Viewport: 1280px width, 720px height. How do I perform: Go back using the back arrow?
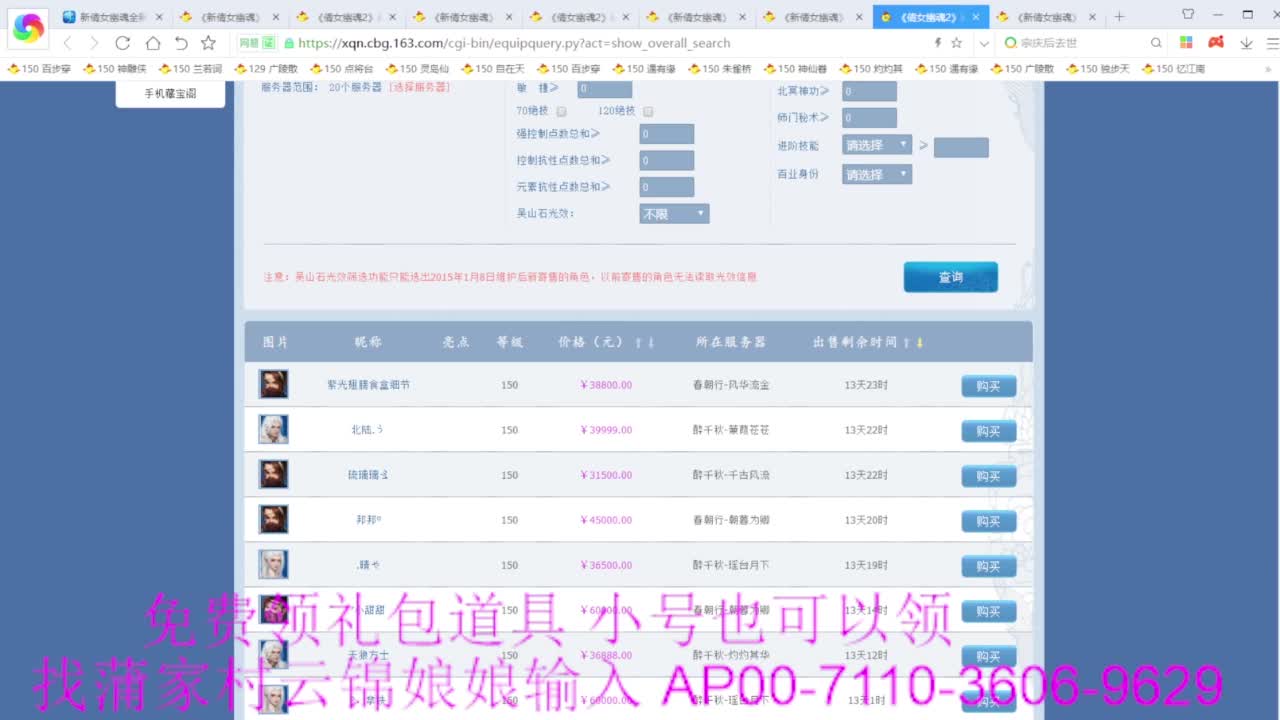(66, 44)
